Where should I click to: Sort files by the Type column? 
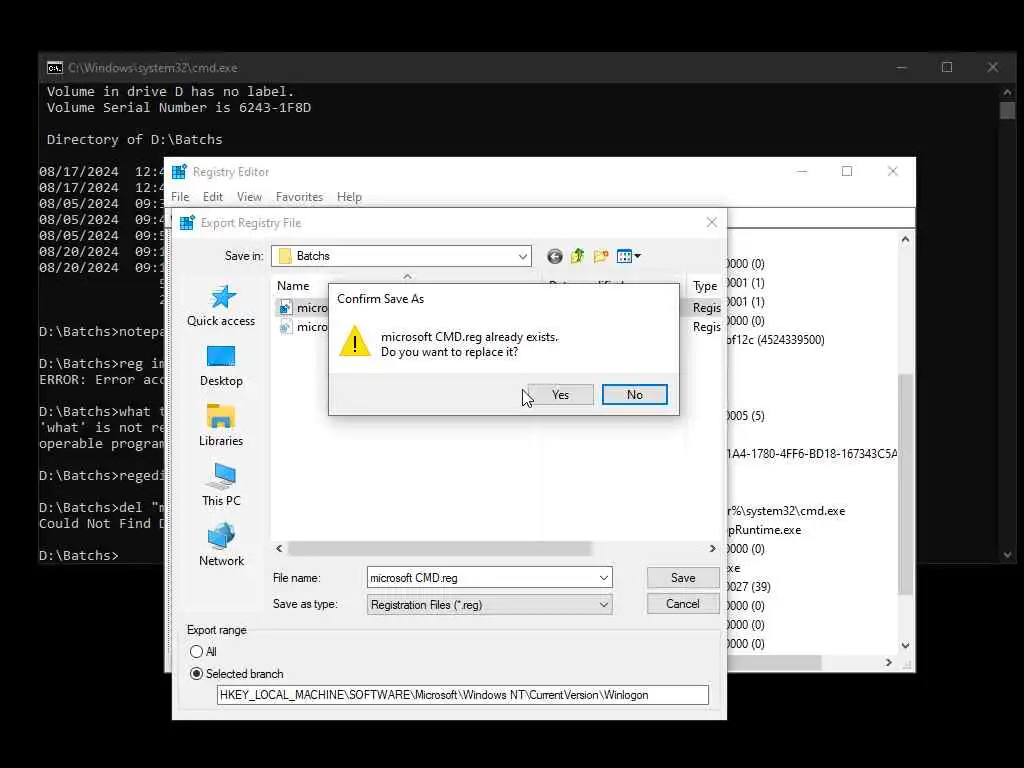705,286
